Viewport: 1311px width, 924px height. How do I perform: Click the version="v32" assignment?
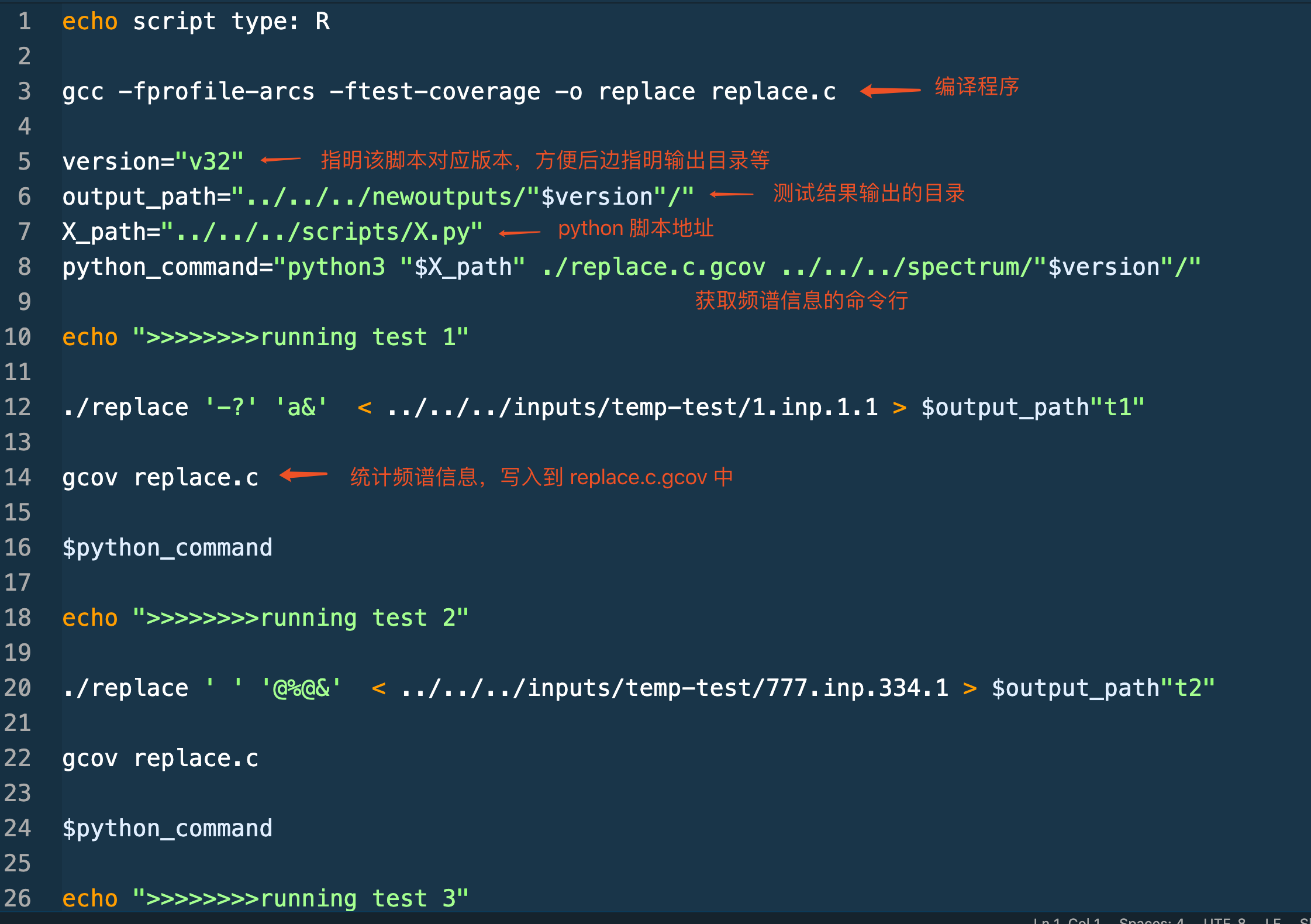pos(153,161)
